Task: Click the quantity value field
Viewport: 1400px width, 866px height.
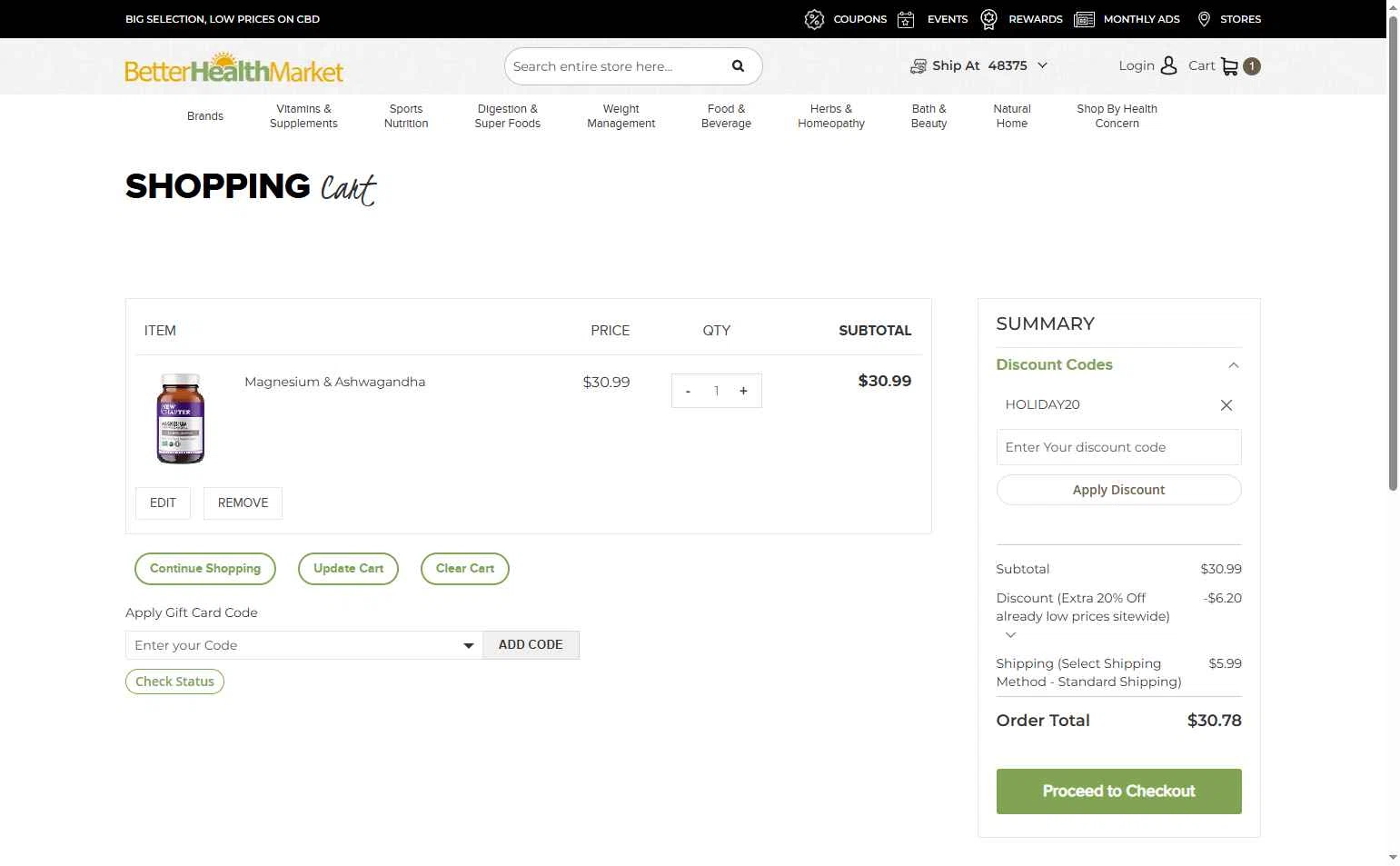Action: (x=716, y=391)
